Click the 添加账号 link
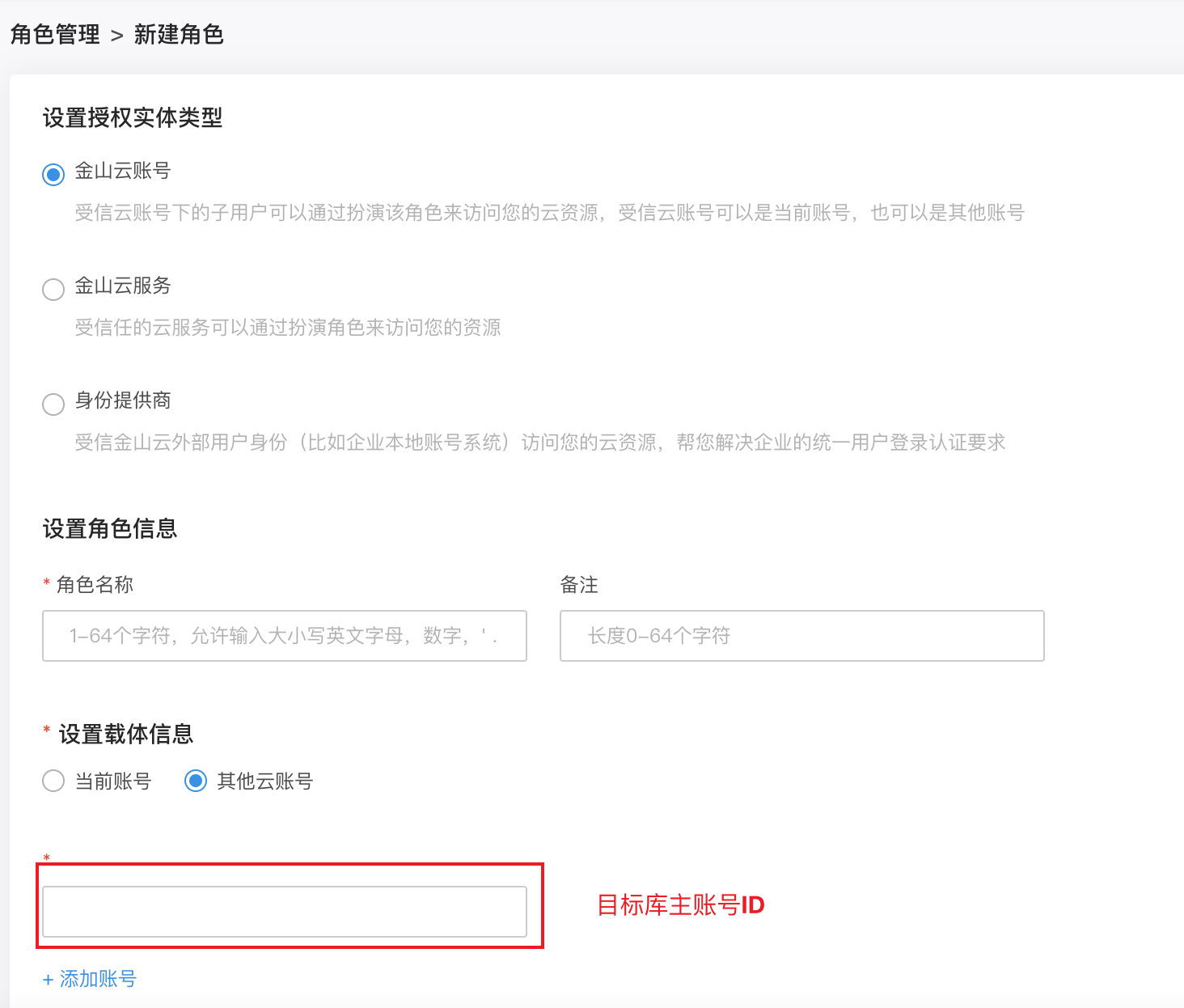The image size is (1184, 1008). click(x=98, y=979)
